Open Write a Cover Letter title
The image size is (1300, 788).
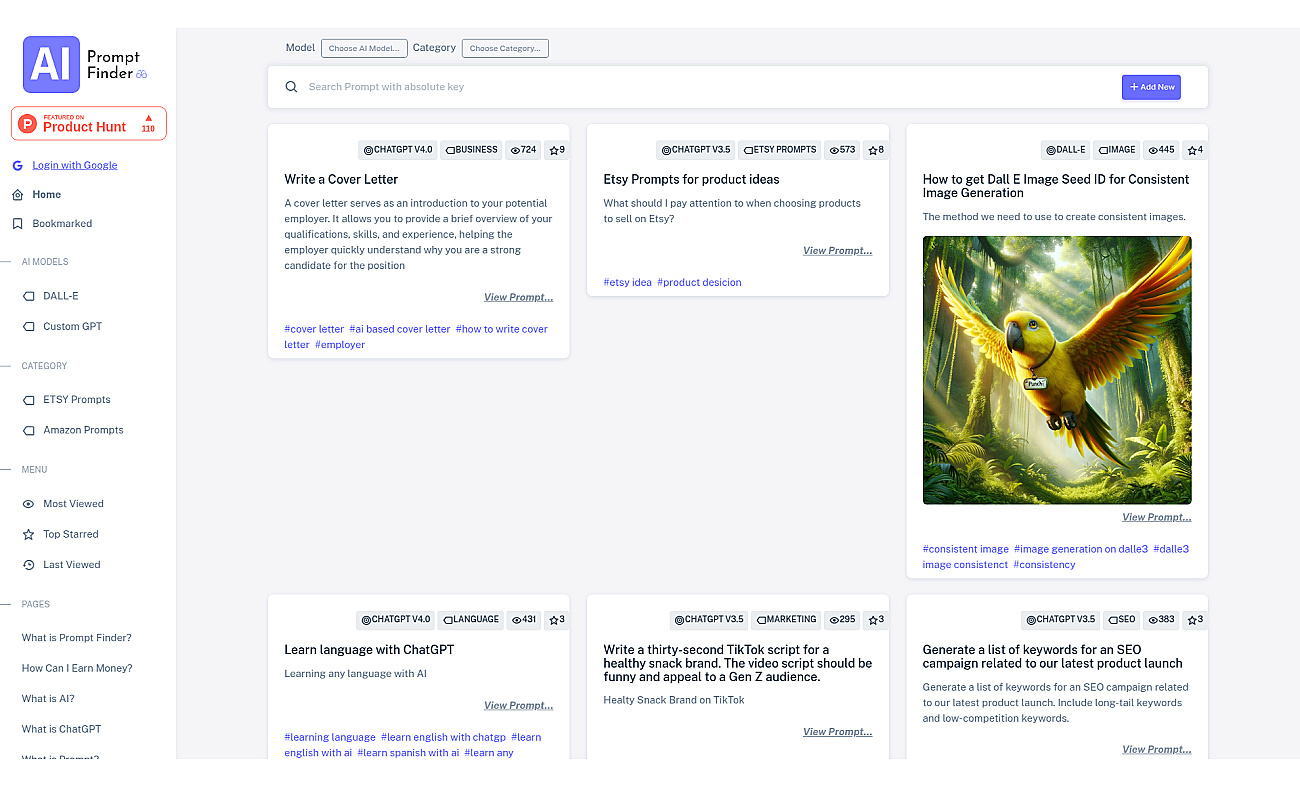(341, 180)
